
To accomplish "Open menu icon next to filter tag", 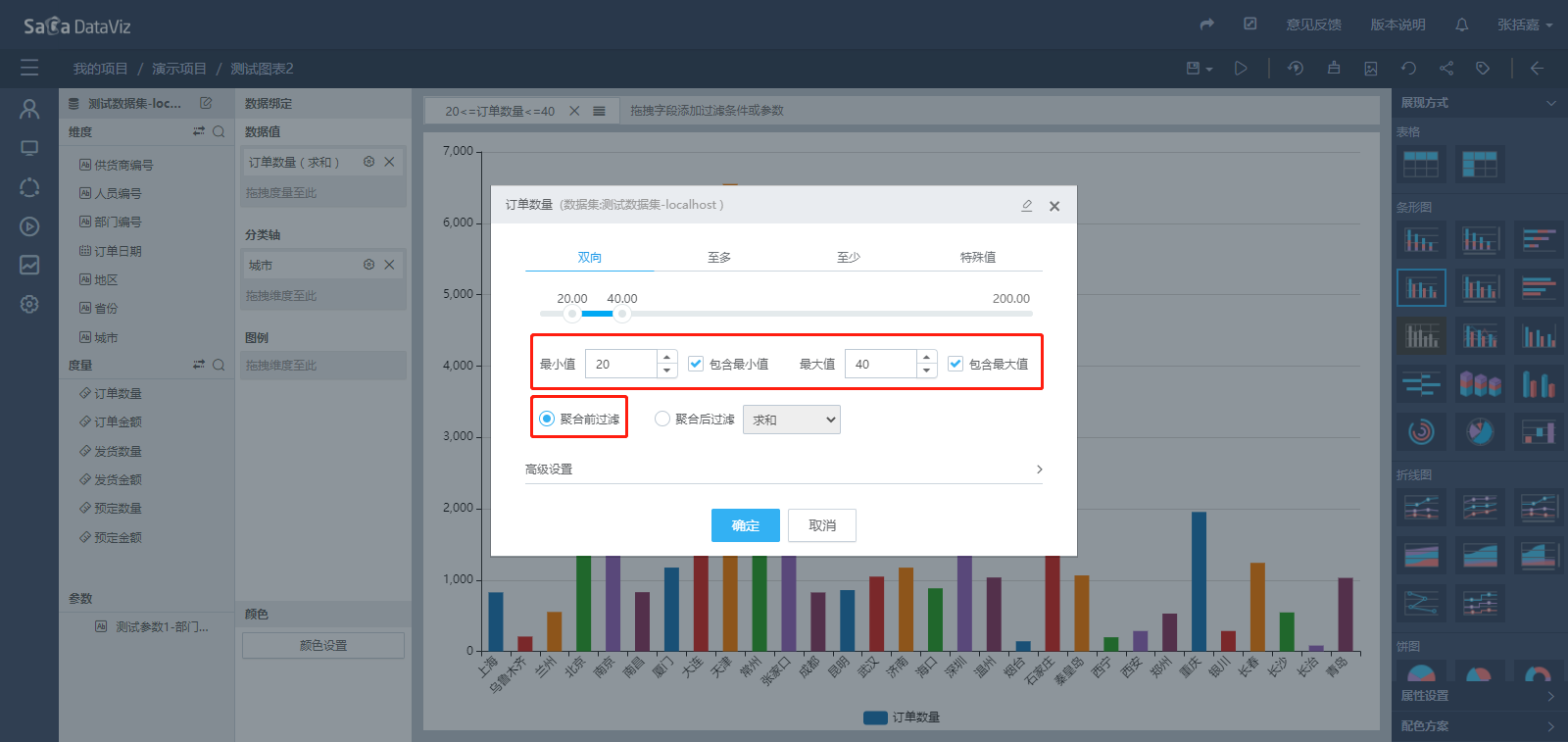I will [599, 111].
